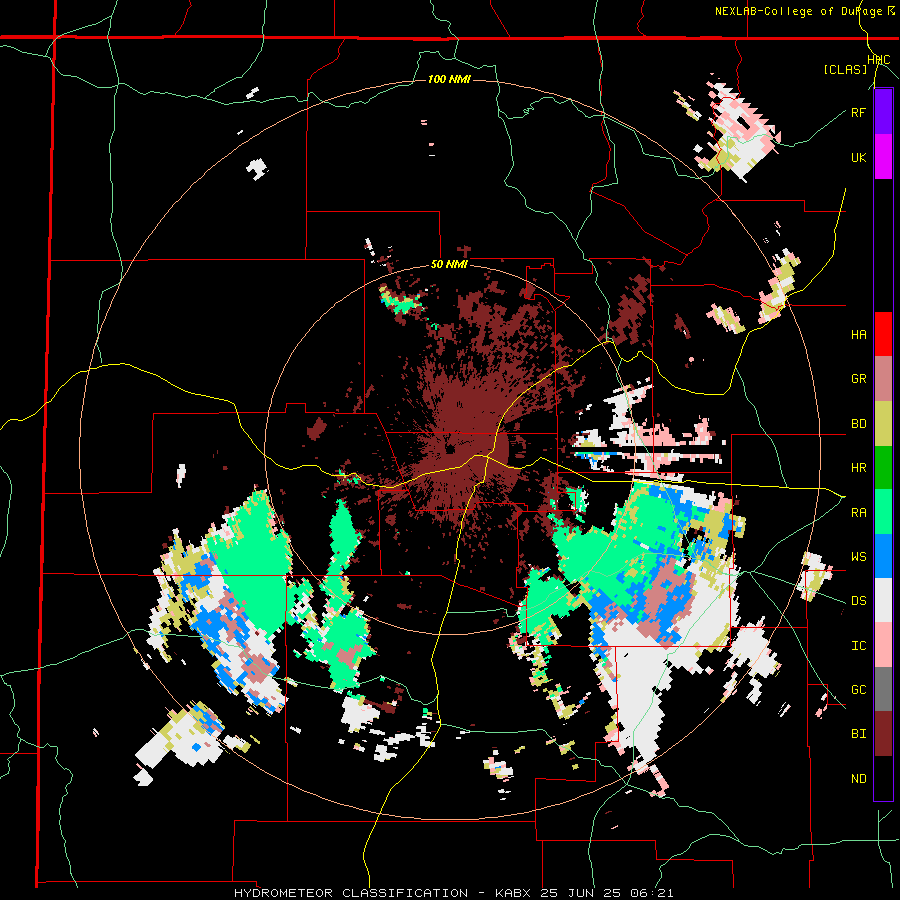Click the GR legend color swatch

(883, 379)
